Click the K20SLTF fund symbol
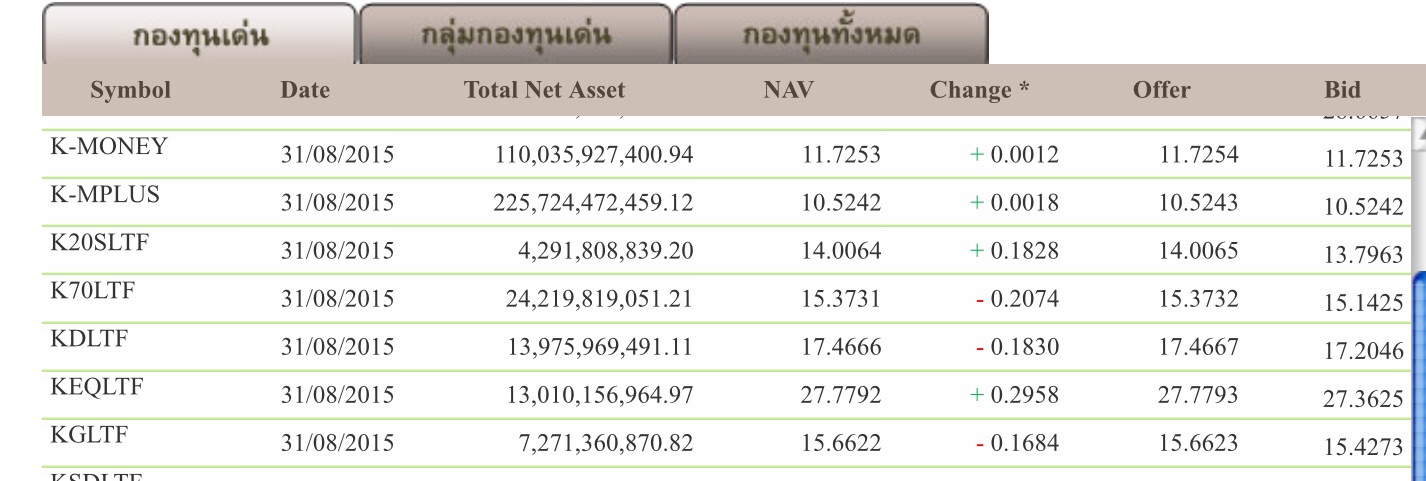 tap(99, 242)
